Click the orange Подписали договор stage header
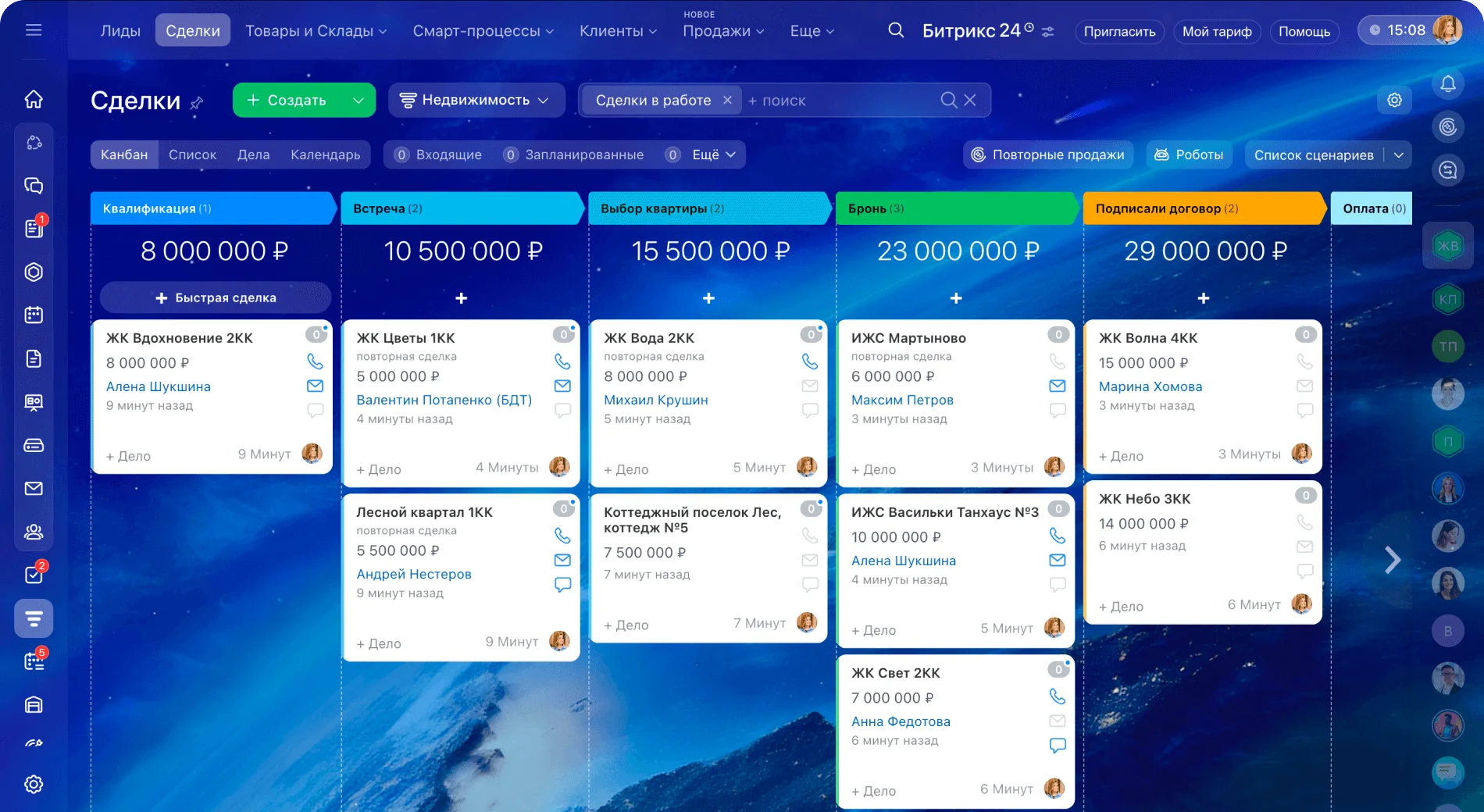1484x812 pixels. tap(1203, 208)
